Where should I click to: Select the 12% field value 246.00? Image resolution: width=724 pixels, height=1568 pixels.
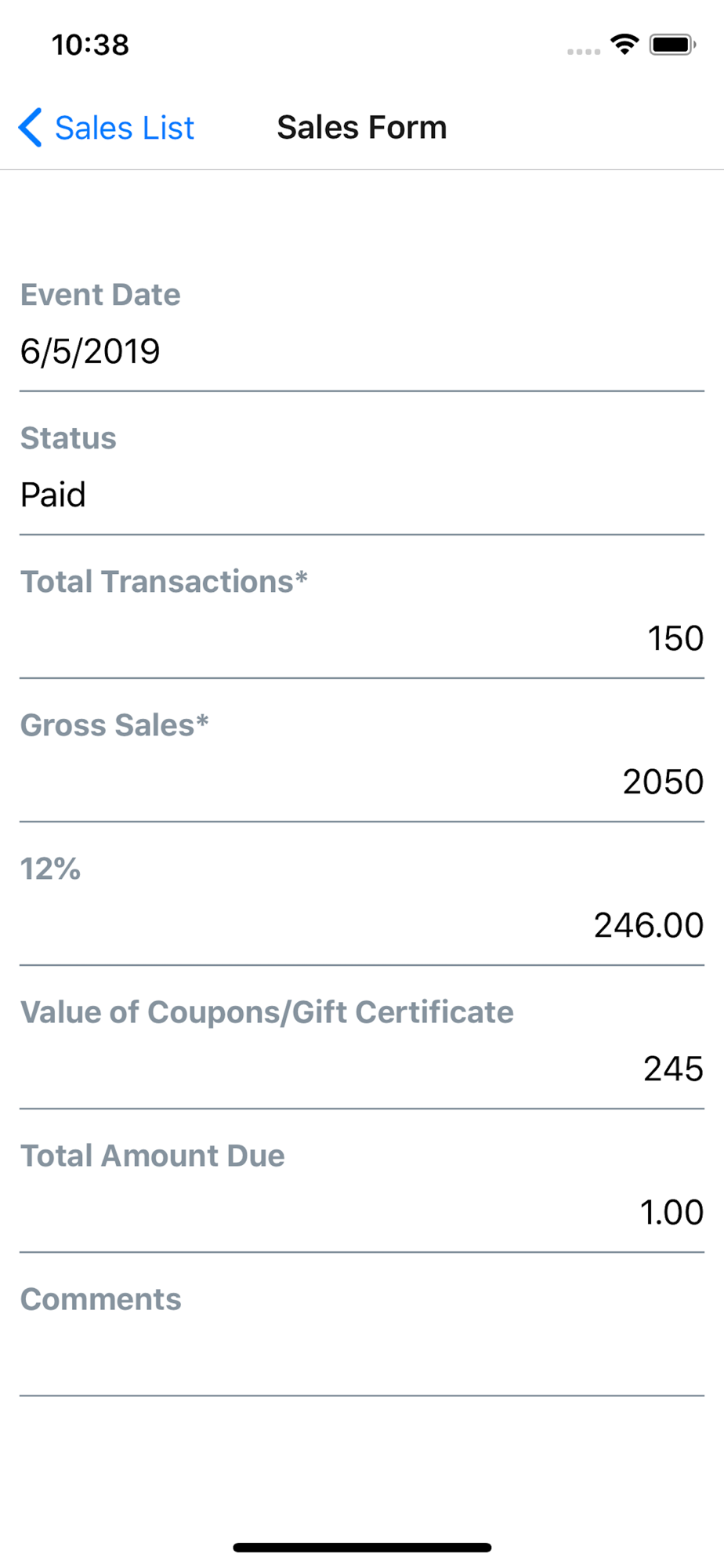click(362, 925)
